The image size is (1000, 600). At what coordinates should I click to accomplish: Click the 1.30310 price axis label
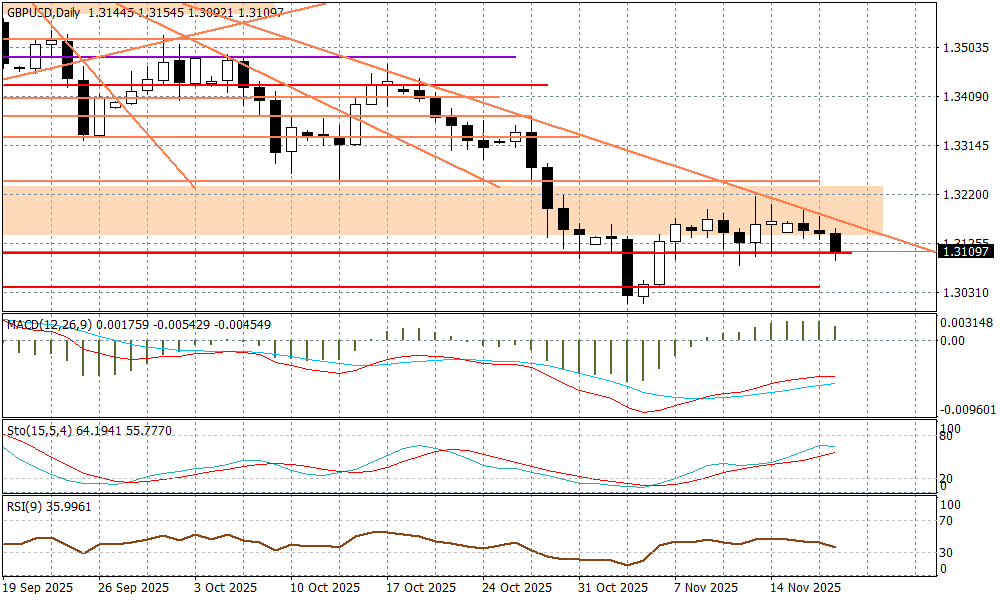pos(966,293)
